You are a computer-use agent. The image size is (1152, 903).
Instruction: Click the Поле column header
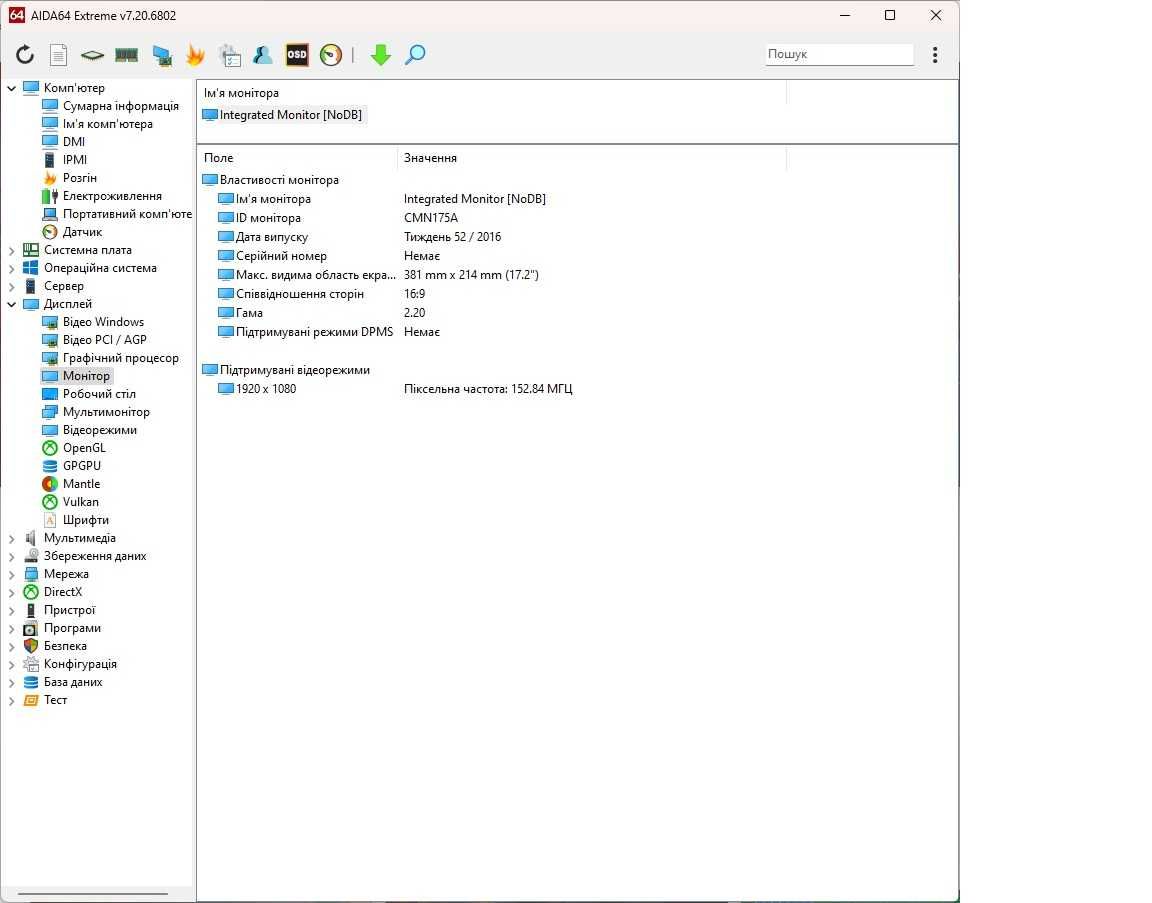[x=297, y=158]
